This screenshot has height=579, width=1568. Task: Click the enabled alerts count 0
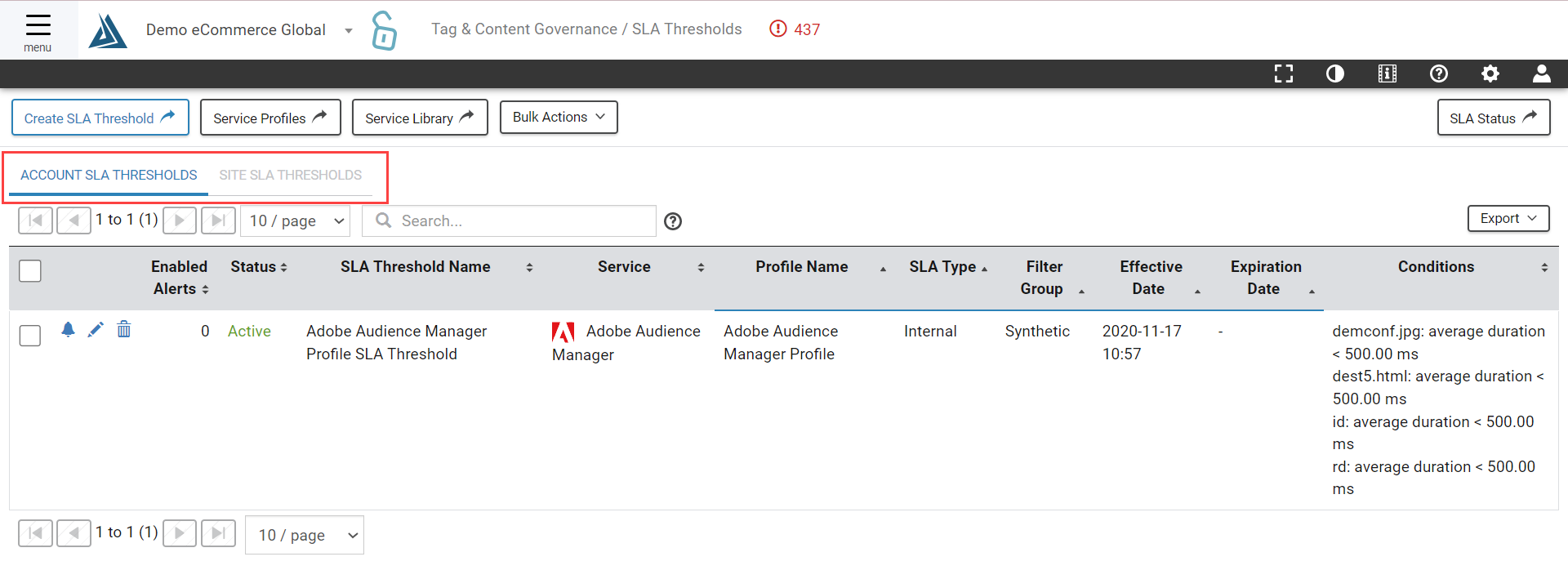tap(205, 331)
